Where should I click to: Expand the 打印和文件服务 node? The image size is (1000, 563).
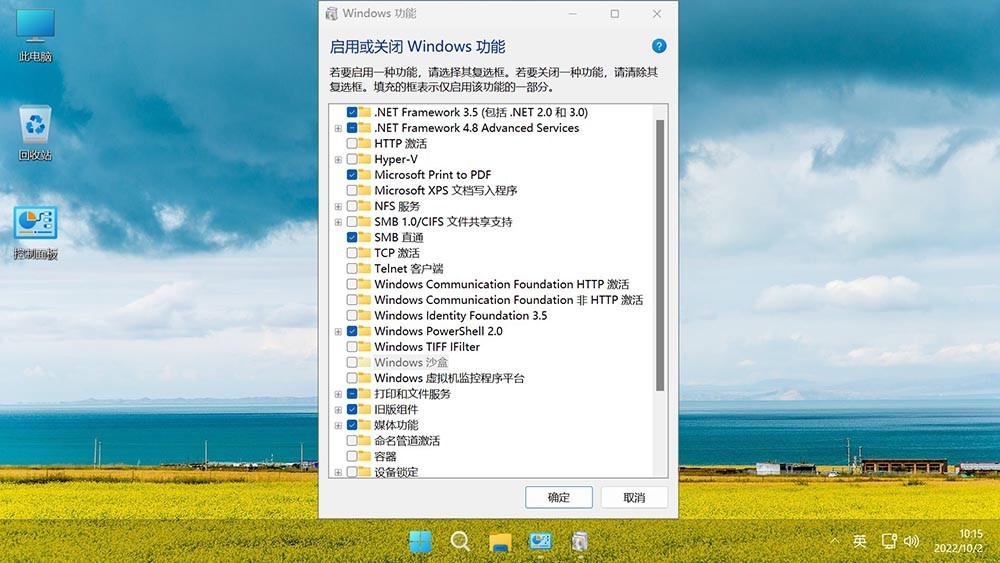click(338, 394)
